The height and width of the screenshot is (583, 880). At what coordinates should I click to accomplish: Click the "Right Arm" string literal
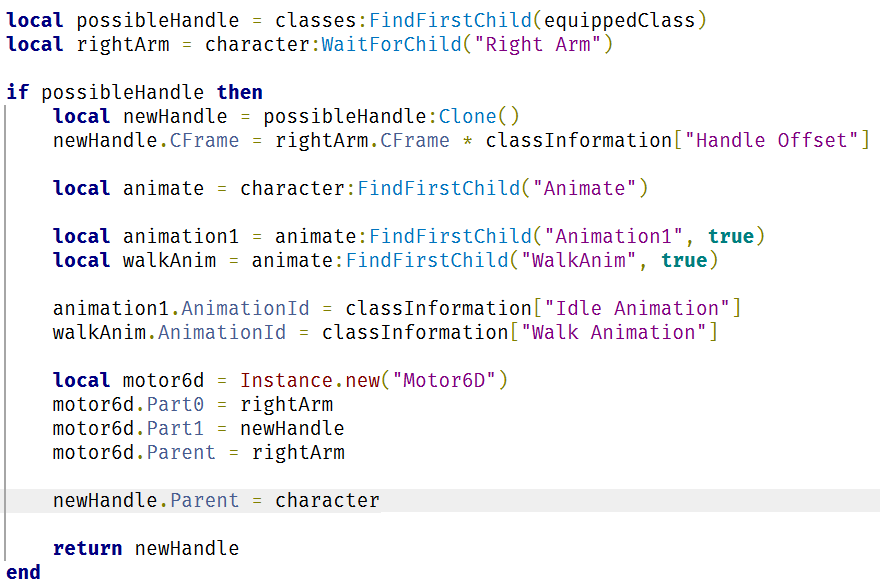coord(538,44)
